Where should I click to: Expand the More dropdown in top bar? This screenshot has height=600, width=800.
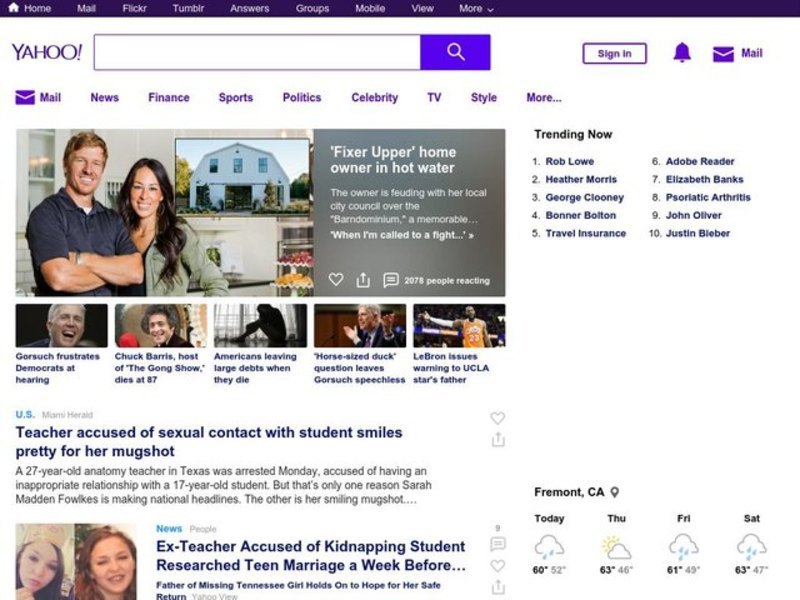(x=476, y=8)
